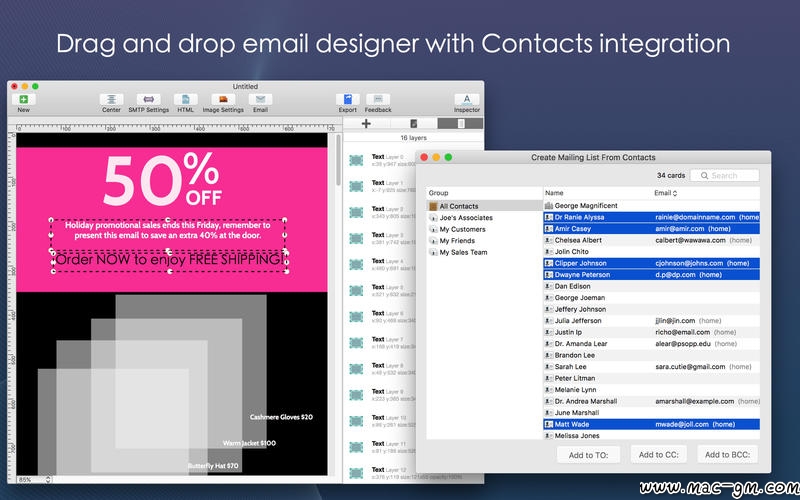
Task: Select the Julia Jefferson contact row
Action: [652, 321]
